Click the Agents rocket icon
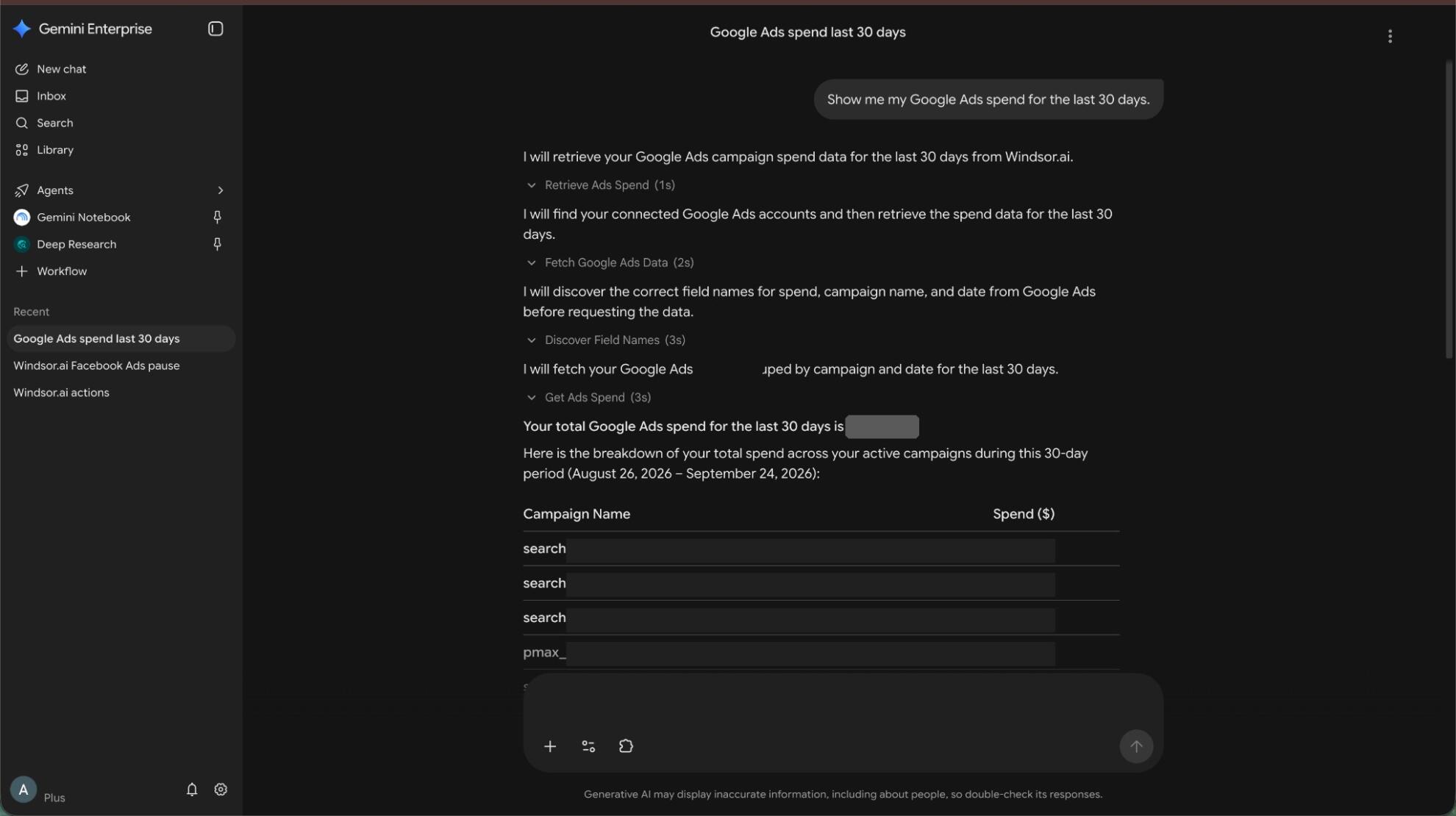The image size is (1456, 816). (x=22, y=190)
